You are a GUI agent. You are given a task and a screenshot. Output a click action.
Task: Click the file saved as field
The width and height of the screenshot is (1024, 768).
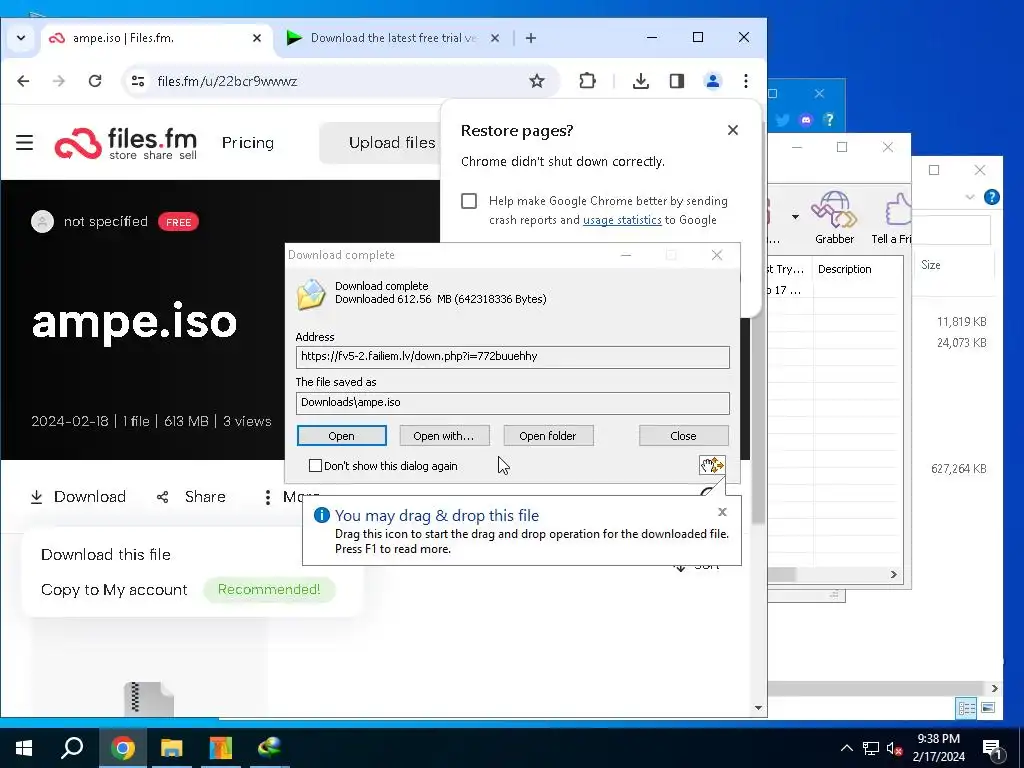[513, 403]
